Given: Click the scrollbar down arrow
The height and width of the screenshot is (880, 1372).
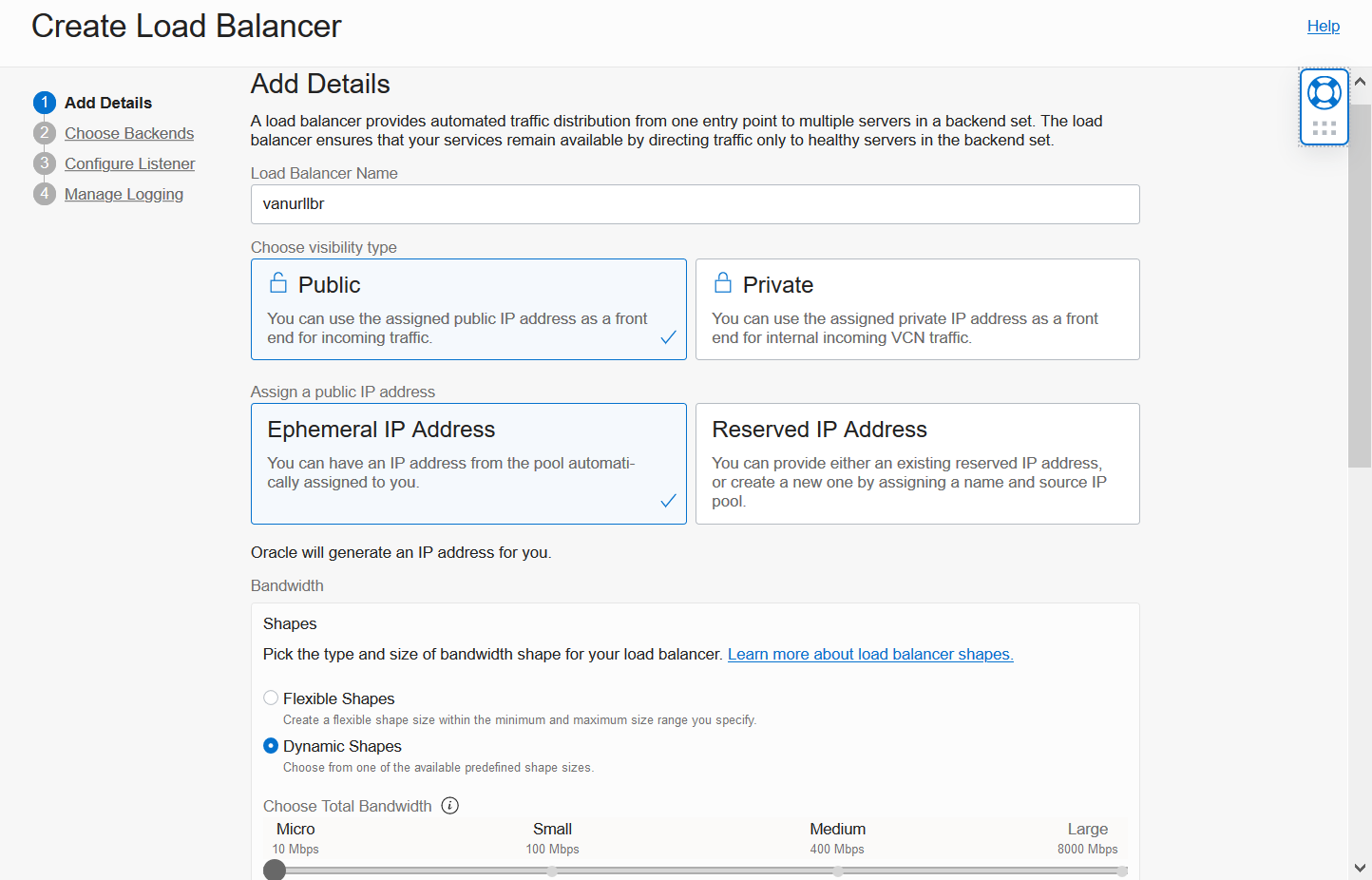Looking at the screenshot, I should pyautogui.click(x=1361, y=866).
